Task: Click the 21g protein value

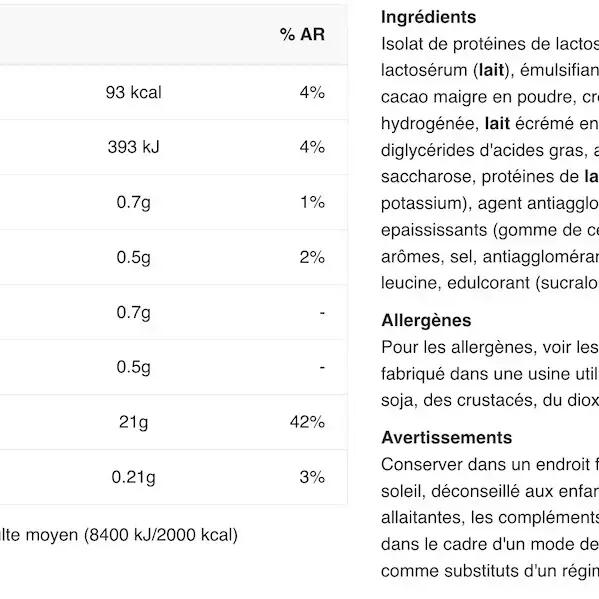Action: [133, 422]
